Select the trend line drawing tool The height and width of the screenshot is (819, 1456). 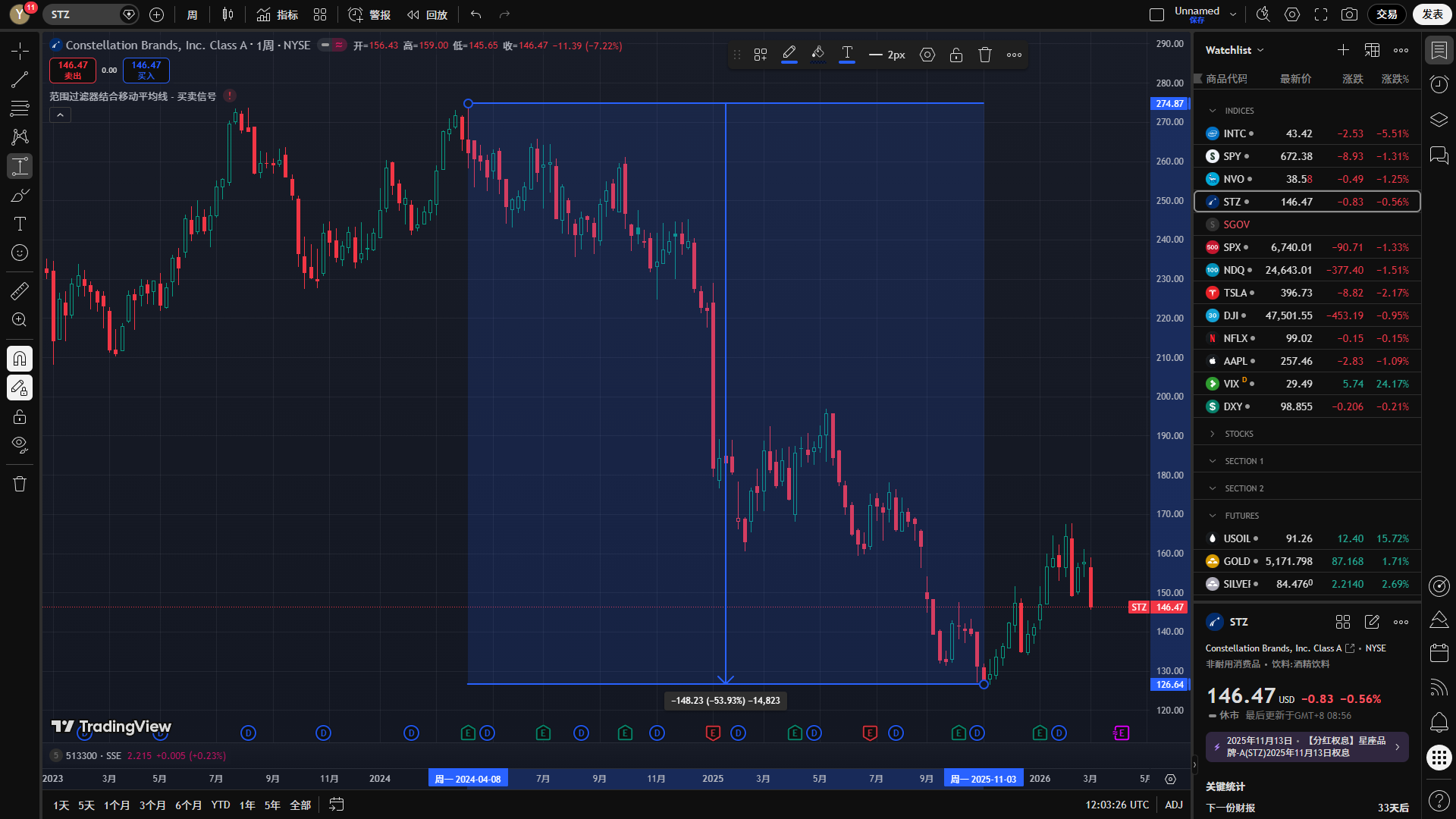pos(20,80)
